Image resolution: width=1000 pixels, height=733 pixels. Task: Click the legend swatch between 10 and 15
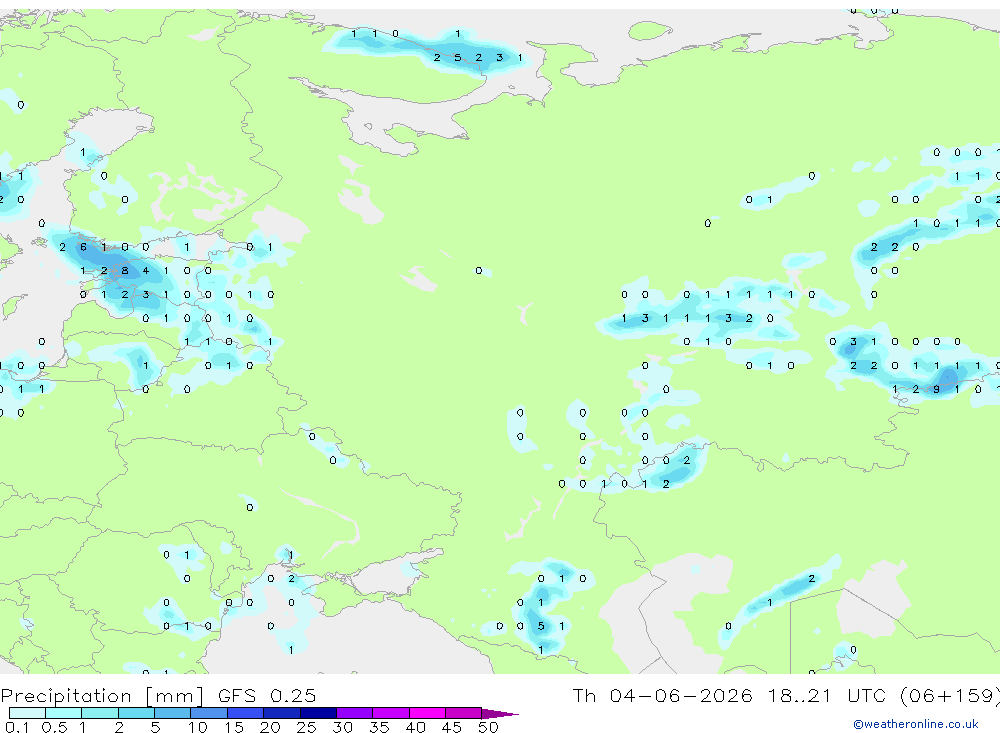209,713
